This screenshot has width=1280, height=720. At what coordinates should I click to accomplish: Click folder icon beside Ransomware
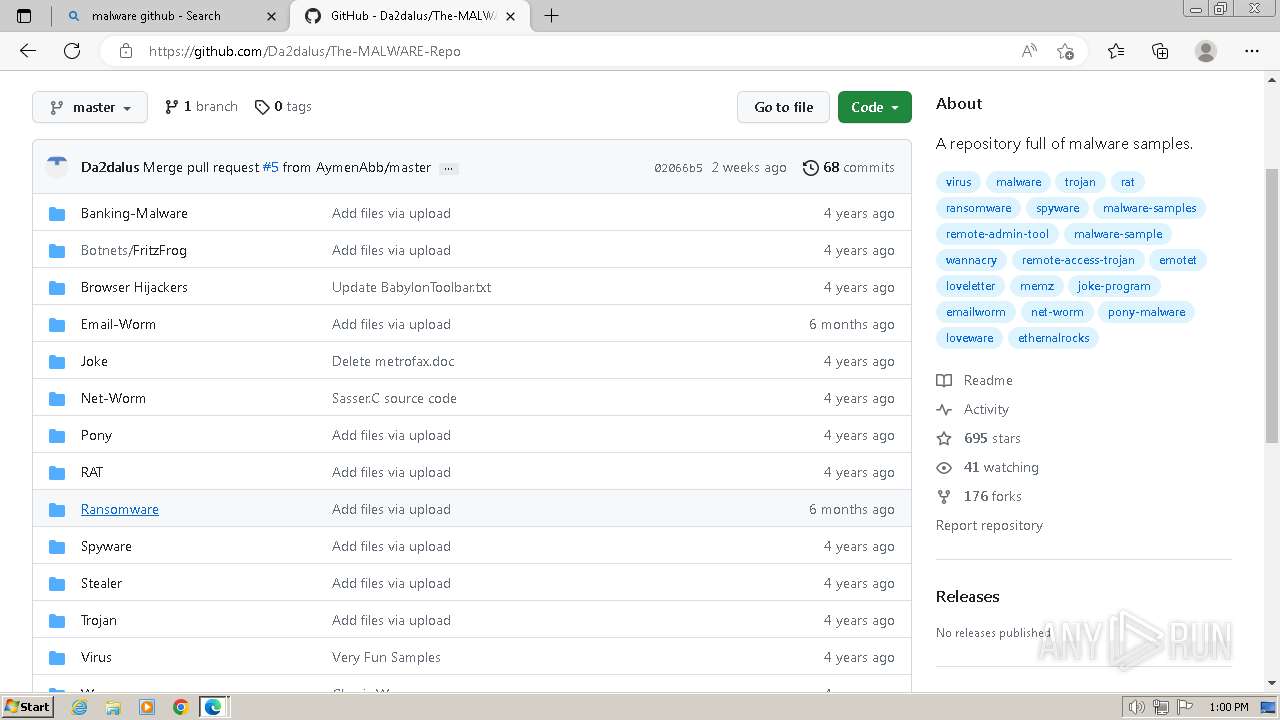pos(57,509)
